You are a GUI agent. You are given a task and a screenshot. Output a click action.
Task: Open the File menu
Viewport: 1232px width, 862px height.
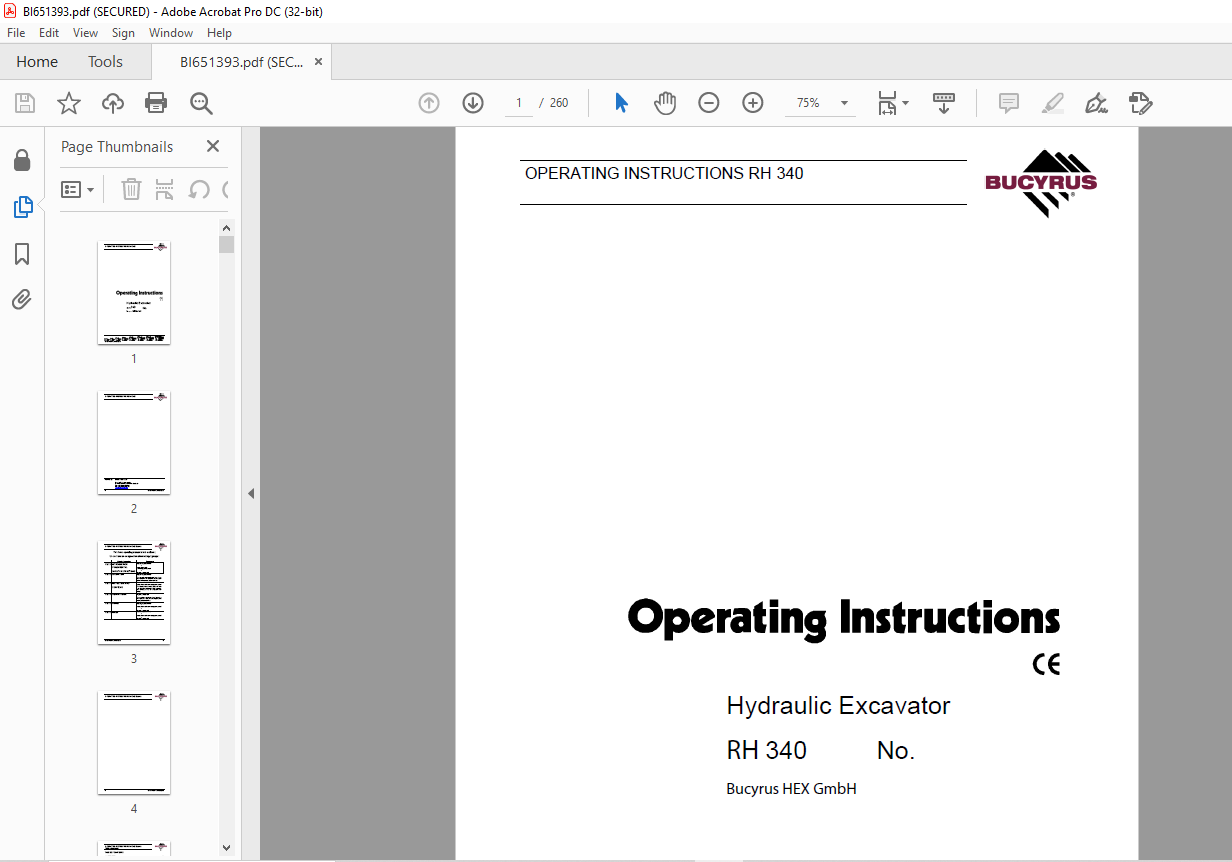tap(16, 33)
